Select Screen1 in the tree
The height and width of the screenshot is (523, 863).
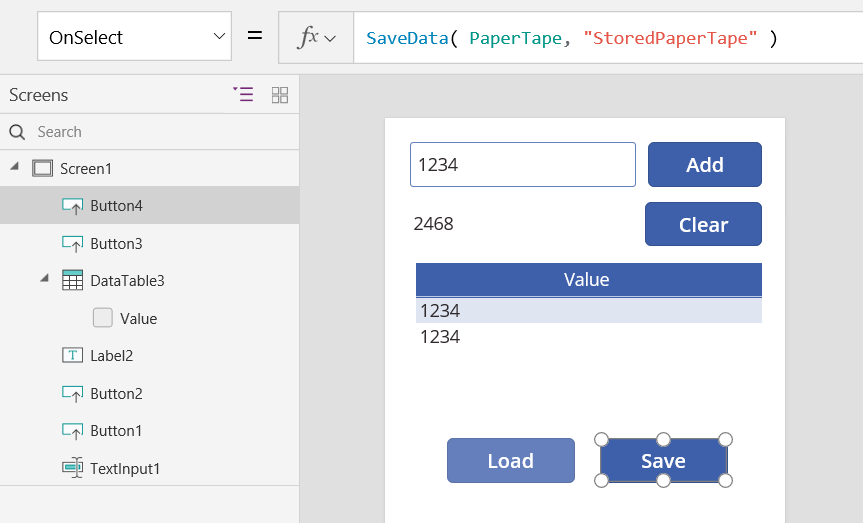[x=85, y=168]
